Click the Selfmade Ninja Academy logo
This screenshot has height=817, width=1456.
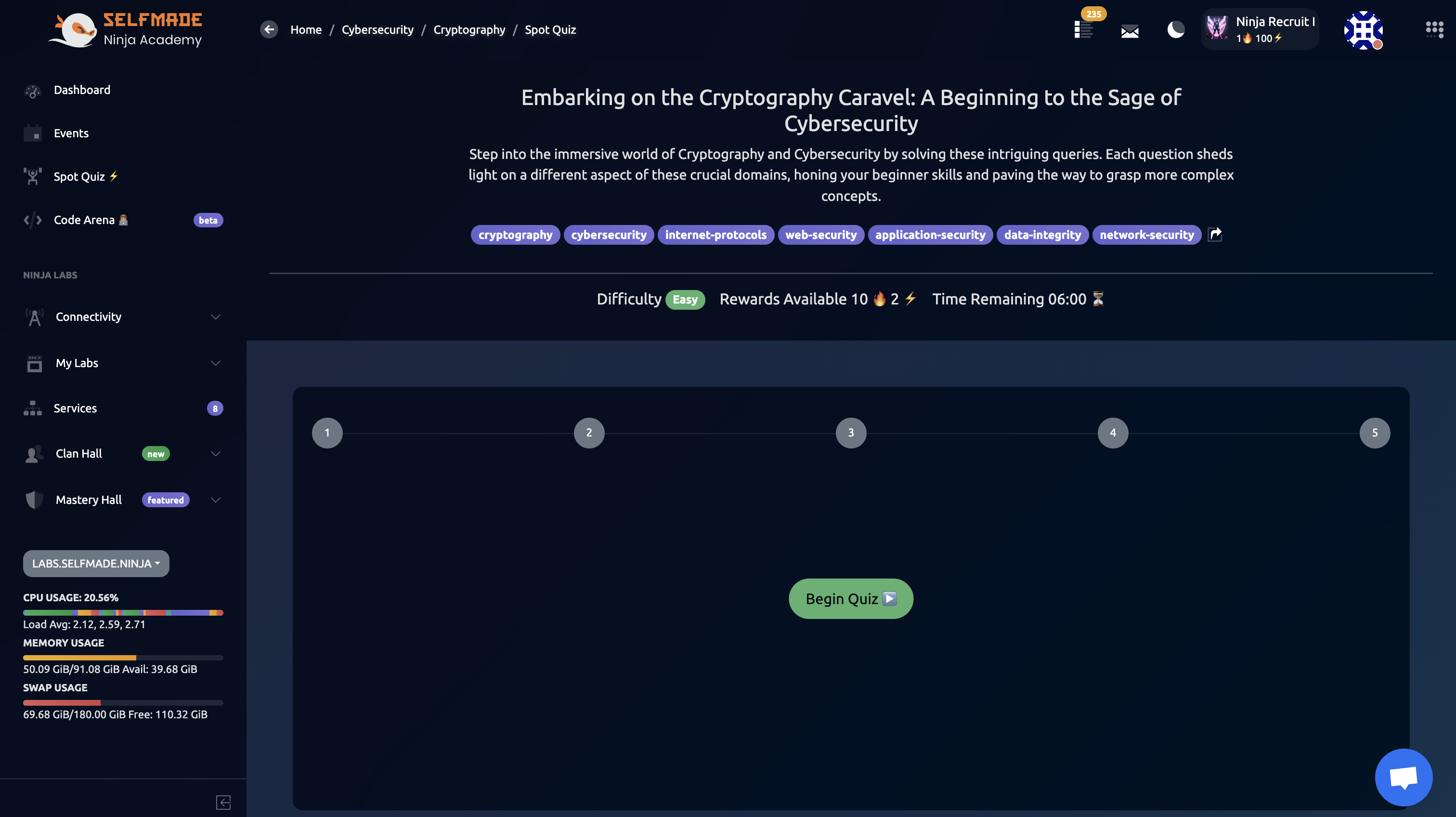(126, 29)
